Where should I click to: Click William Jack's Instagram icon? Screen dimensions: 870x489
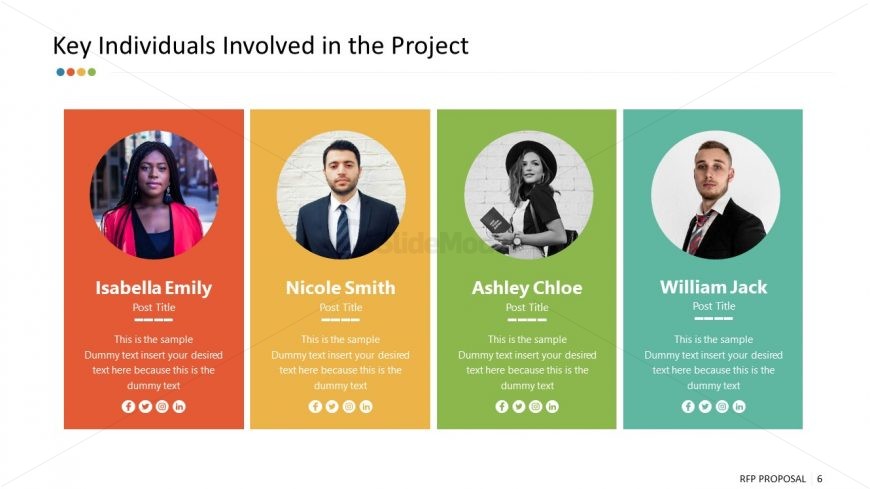(x=722, y=406)
